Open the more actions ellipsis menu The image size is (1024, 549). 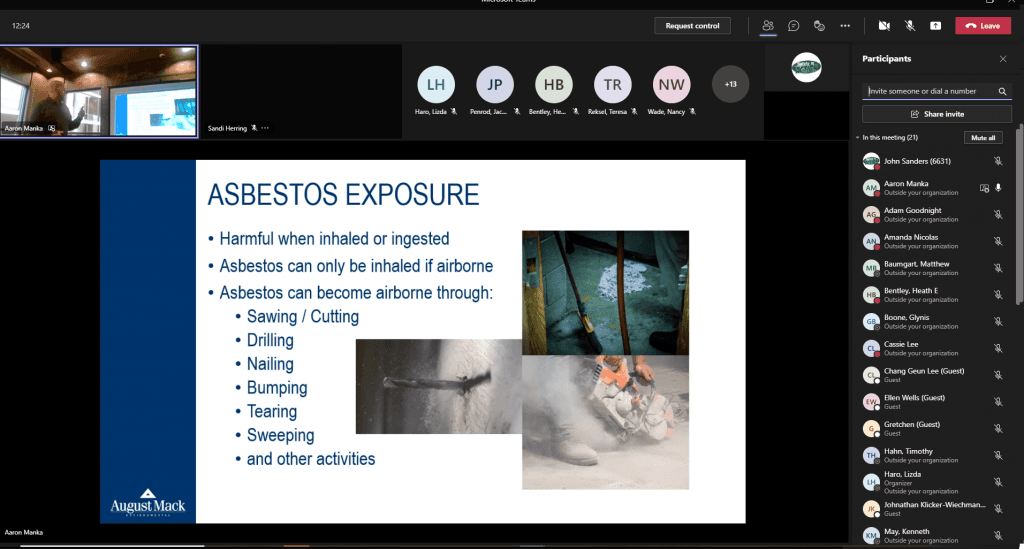pyautogui.click(x=845, y=25)
